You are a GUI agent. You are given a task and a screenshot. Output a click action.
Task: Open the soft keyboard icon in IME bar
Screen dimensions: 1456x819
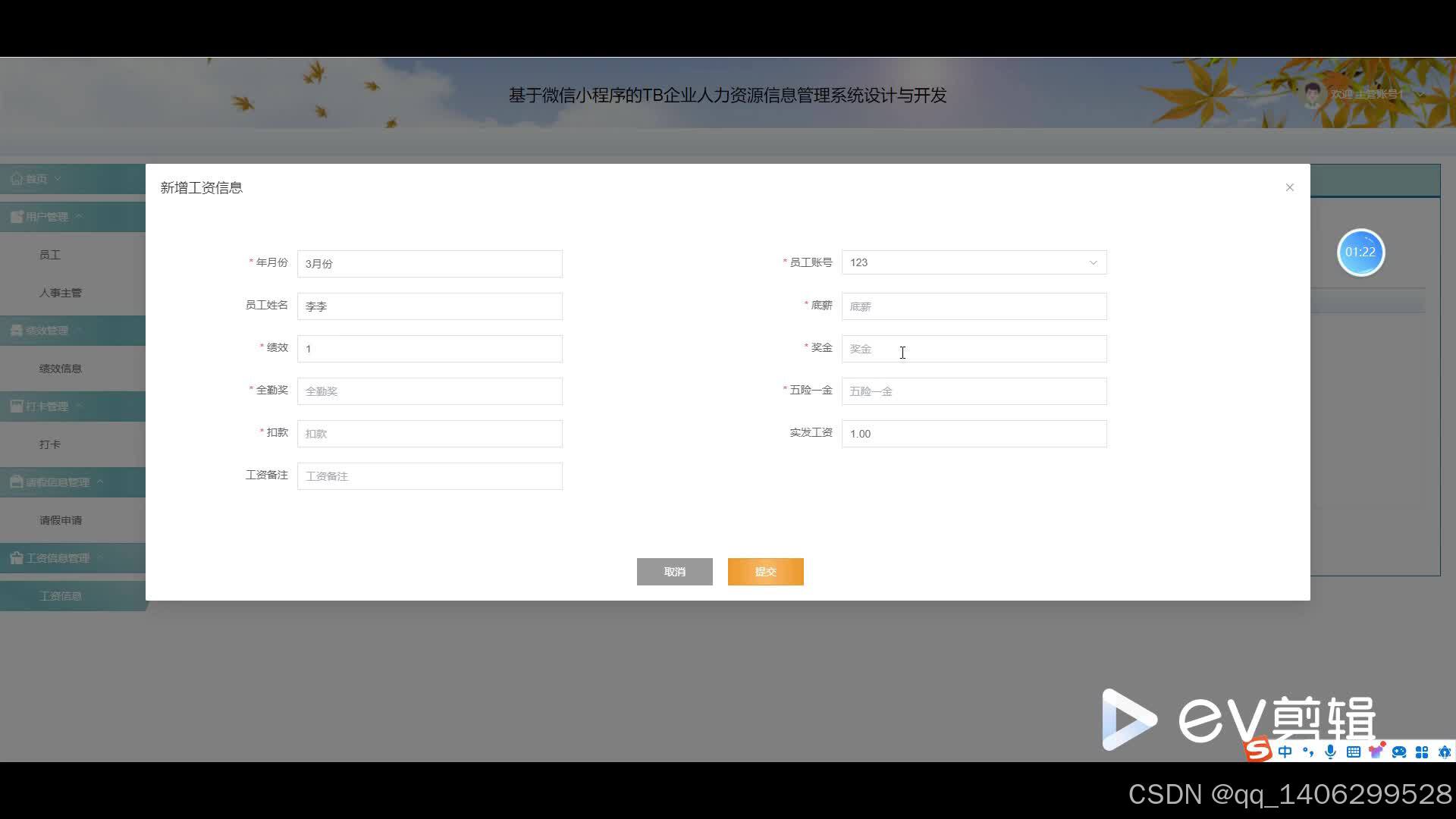[1354, 752]
